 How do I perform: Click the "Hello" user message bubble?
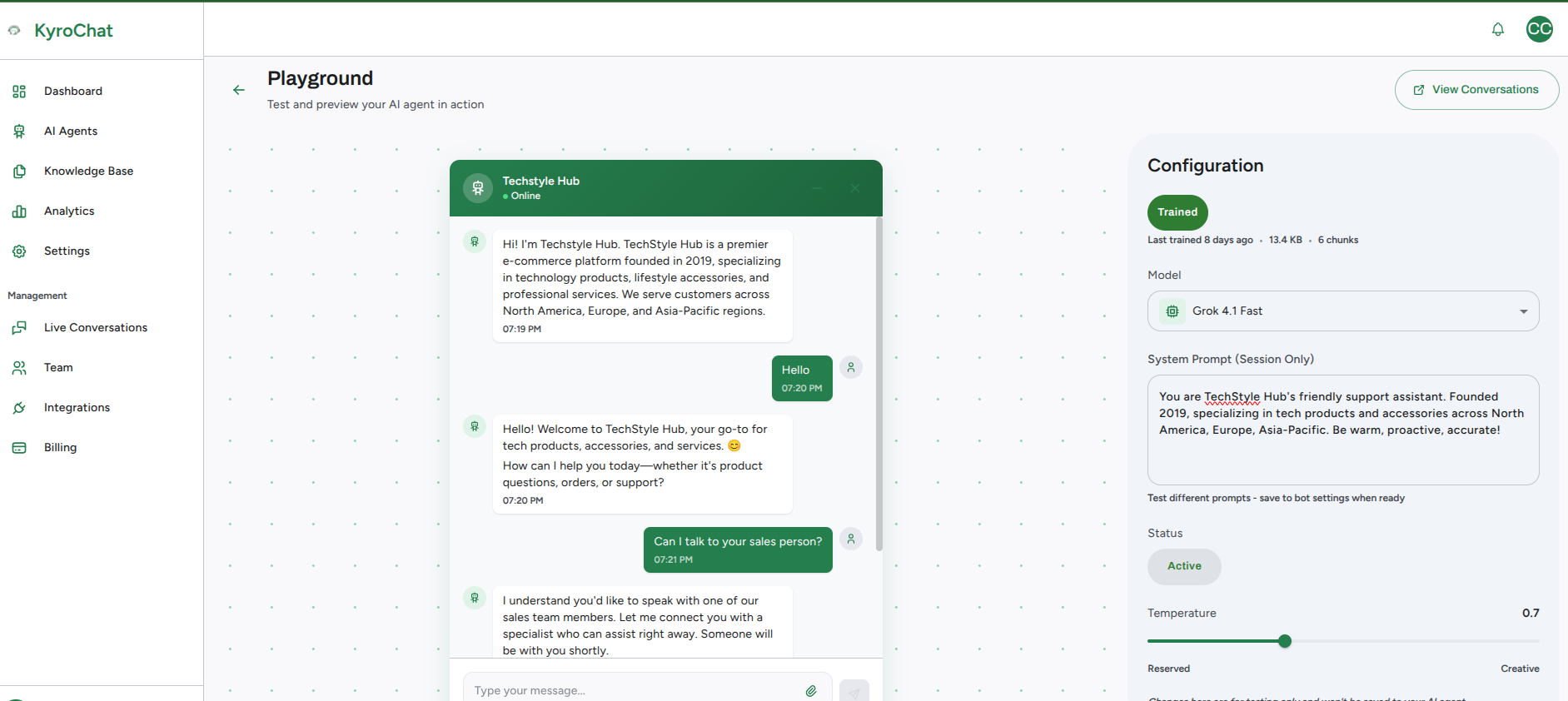[x=802, y=378]
